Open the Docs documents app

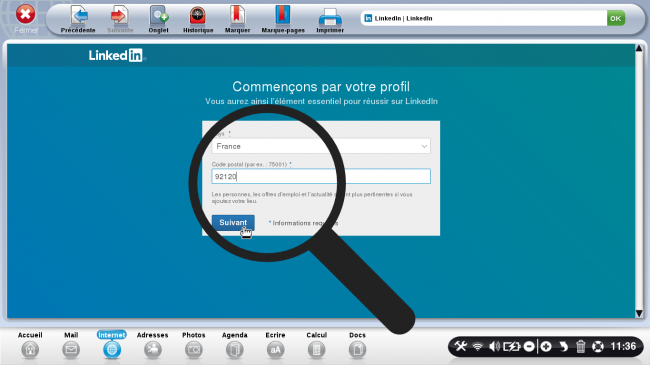pyautogui.click(x=357, y=350)
